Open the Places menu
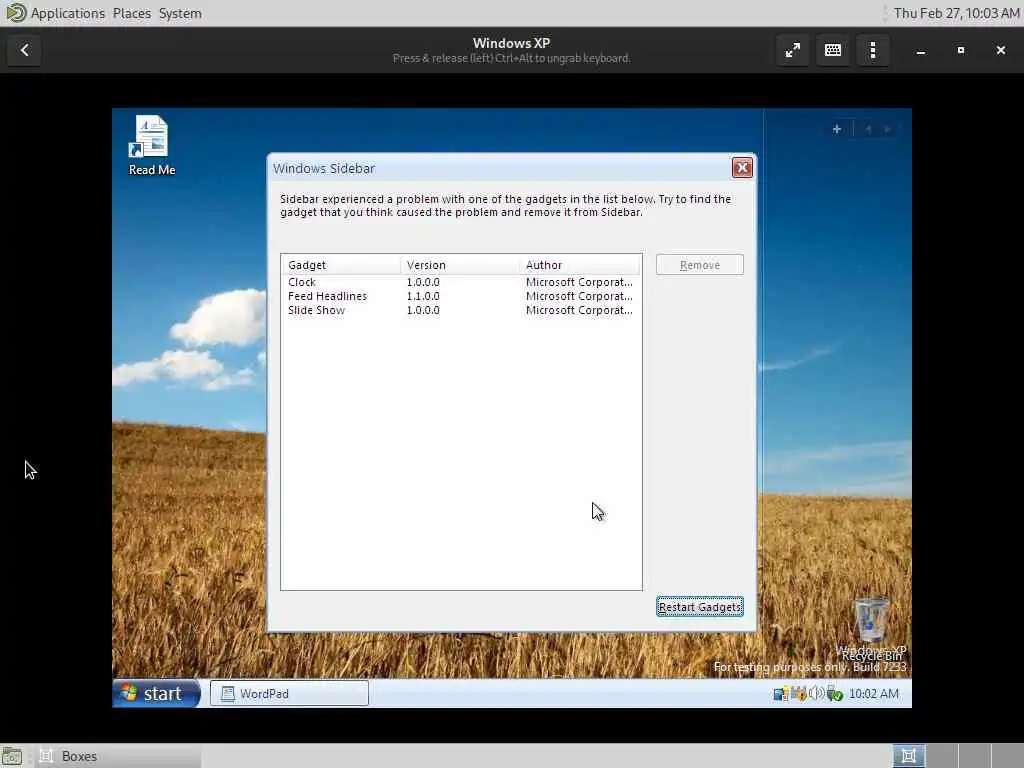The image size is (1024, 768). coord(131,13)
